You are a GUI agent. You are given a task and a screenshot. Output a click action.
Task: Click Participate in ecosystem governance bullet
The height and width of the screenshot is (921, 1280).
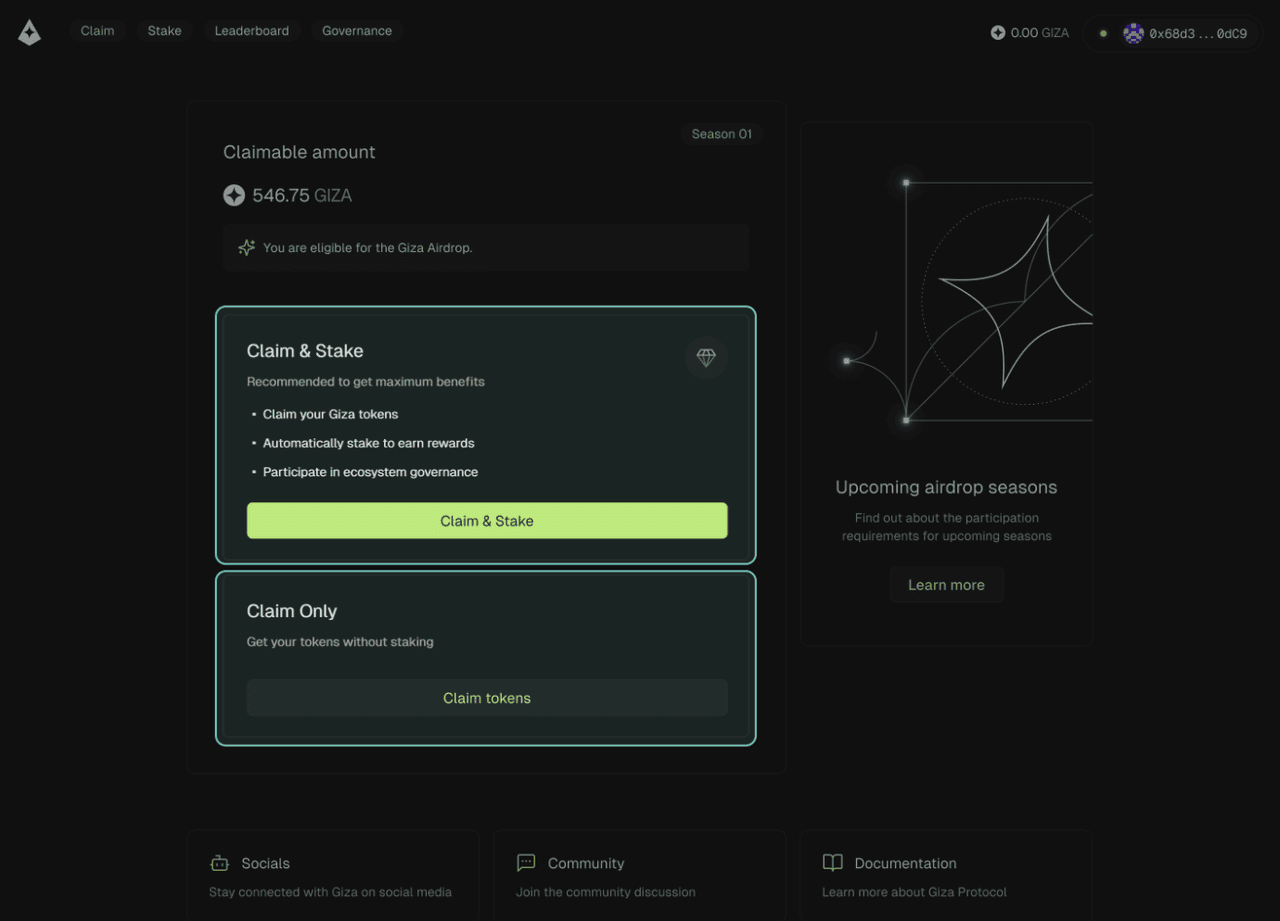pos(370,472)
